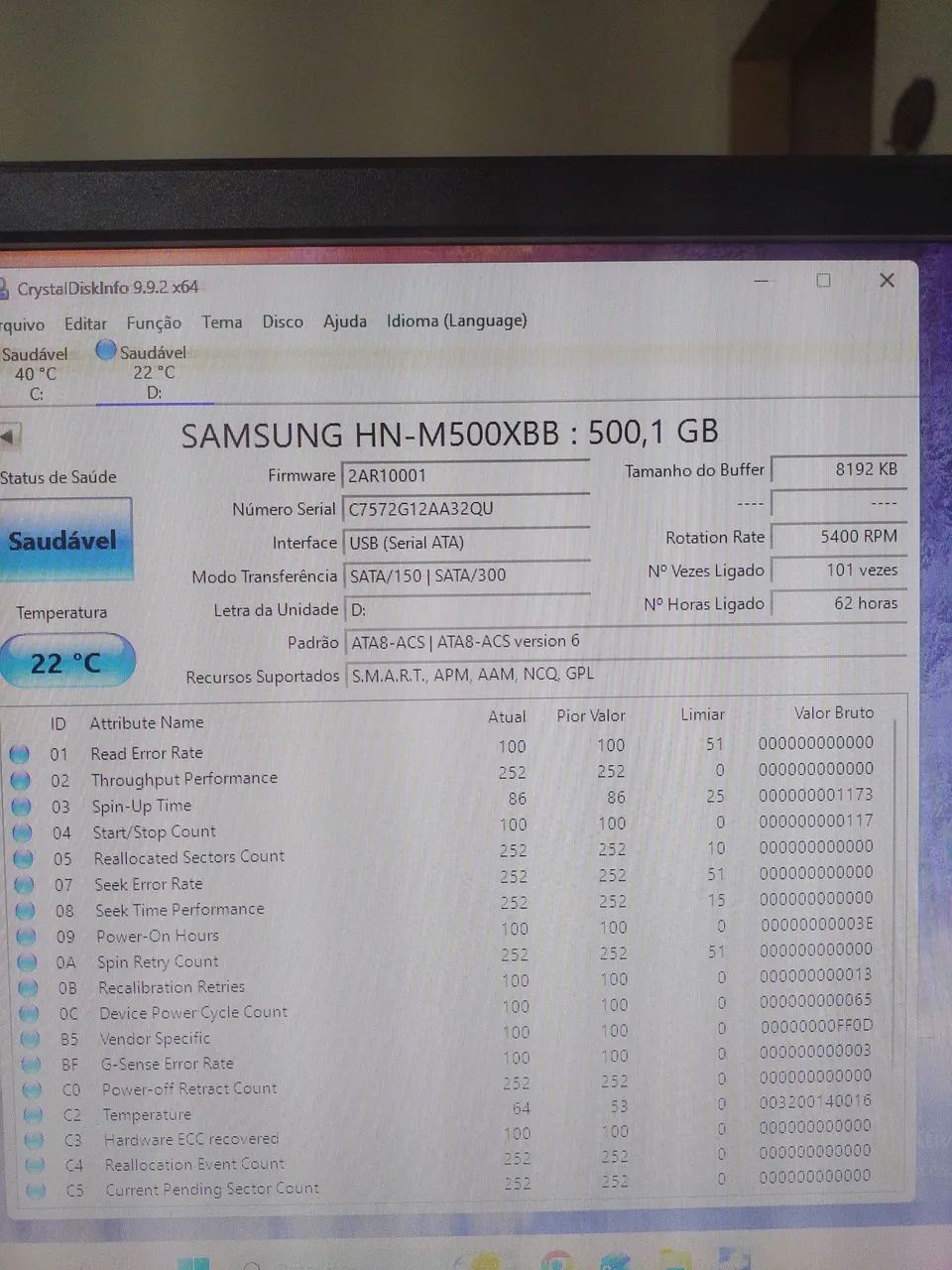The width and height of the screenshot is (952, 1270).
Task: Click the status dot of Spin Retry Count
Action: [x=27, y=961]
